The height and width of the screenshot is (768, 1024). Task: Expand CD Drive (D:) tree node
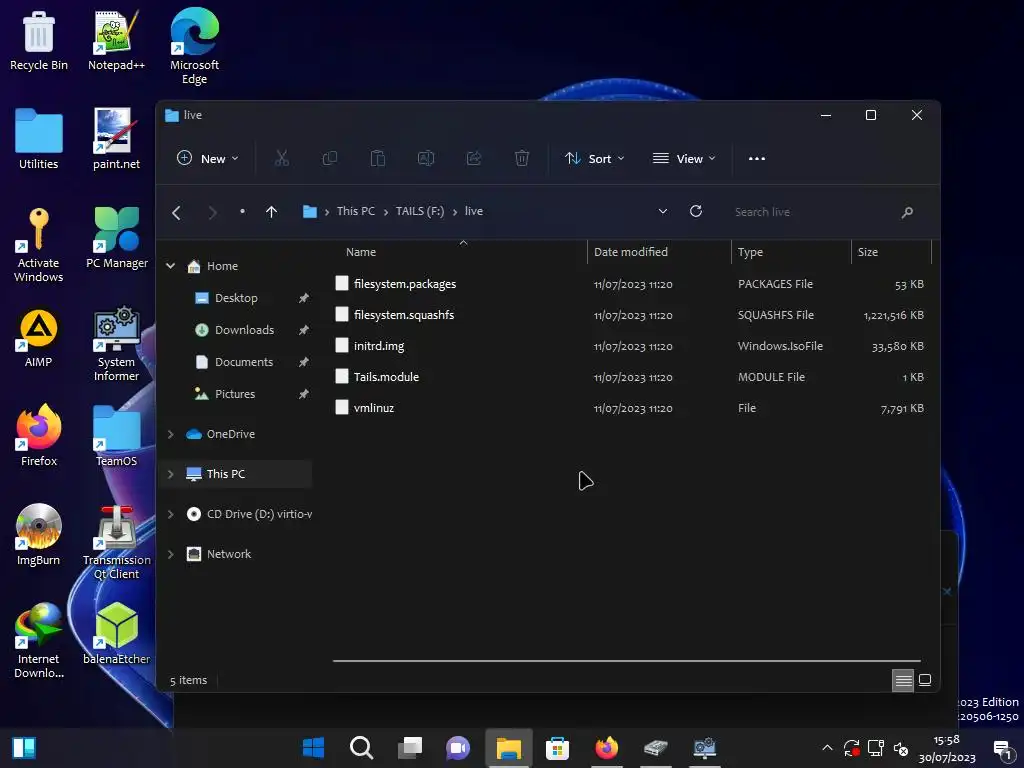170,514
